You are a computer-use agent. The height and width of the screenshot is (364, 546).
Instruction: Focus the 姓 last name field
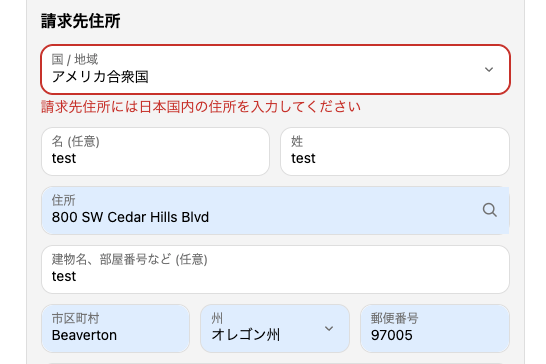(395, 152)
